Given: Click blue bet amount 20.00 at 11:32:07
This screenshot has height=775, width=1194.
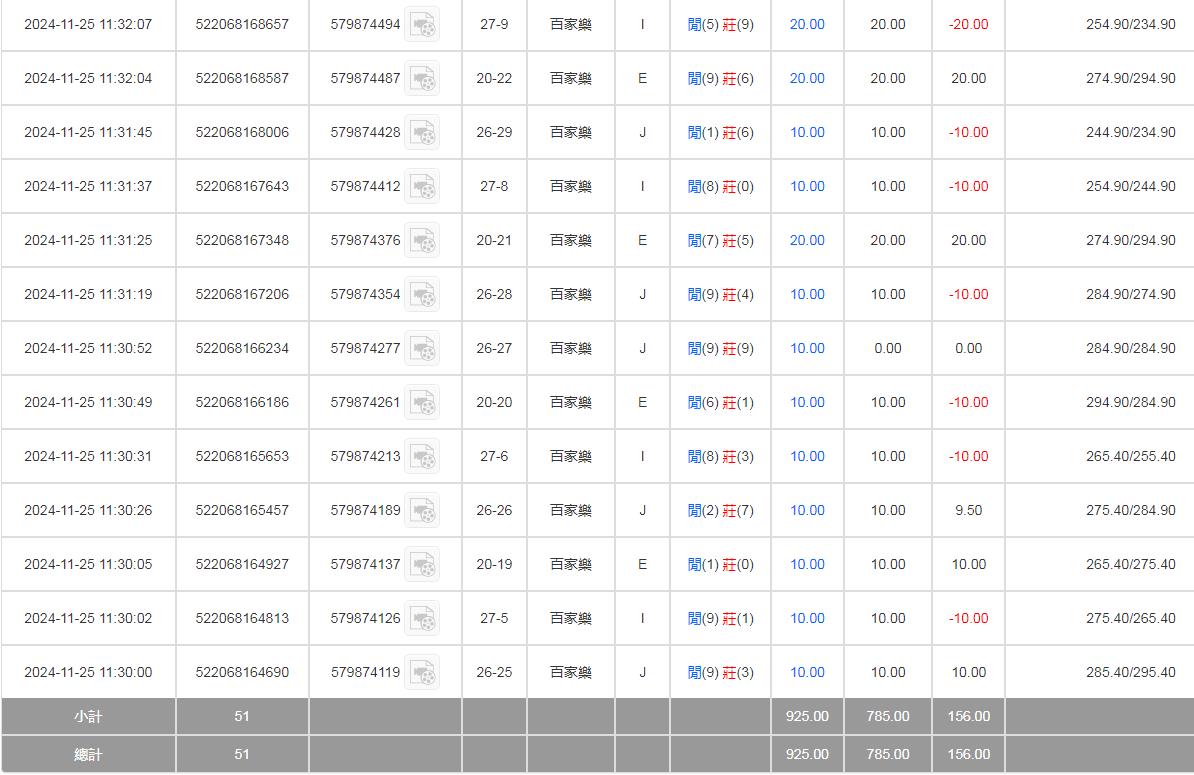Looking at the screenshot, I should pyautogui.click(x=807, y=24).
